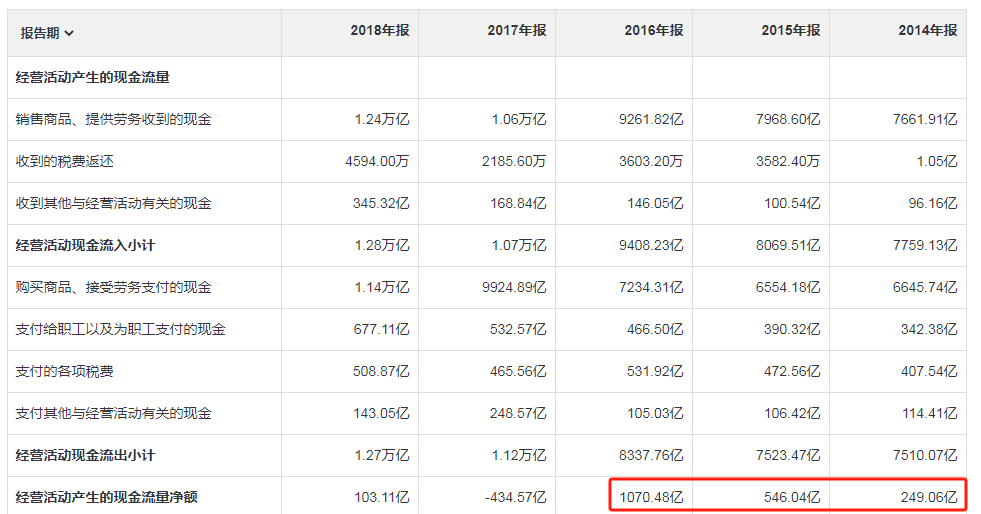
Task: Click the 销售商品、提供劳务收到的现金 row label
Action: [113, 119]
